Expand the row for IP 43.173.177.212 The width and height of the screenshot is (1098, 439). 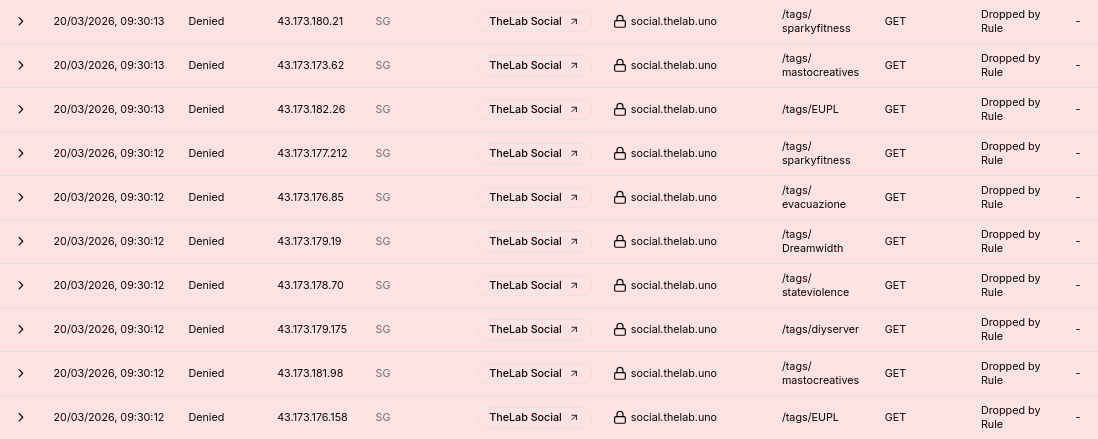(x=20, y=153)
